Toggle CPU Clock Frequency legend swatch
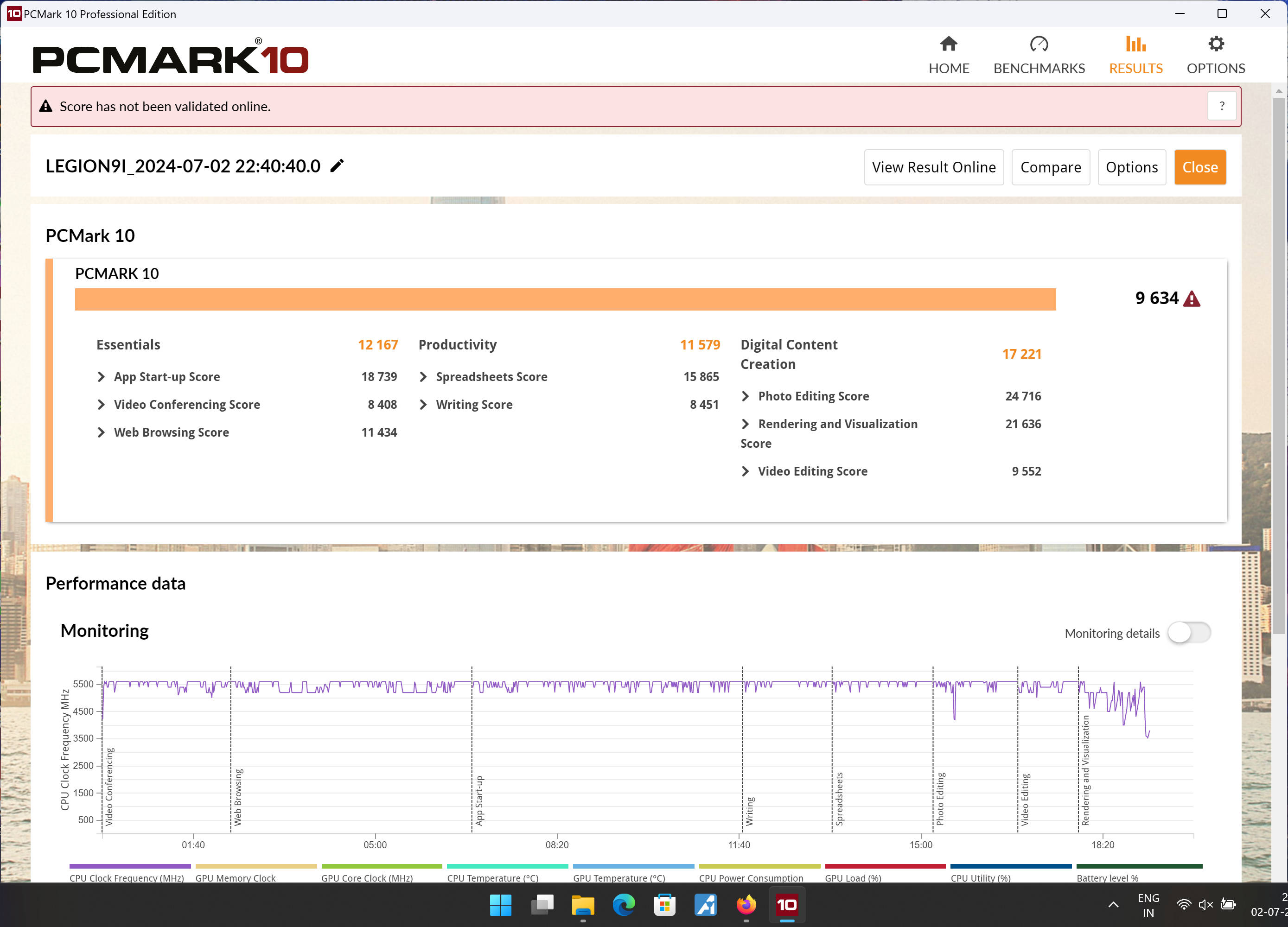The image size is (1288, 927). (130, 866)
